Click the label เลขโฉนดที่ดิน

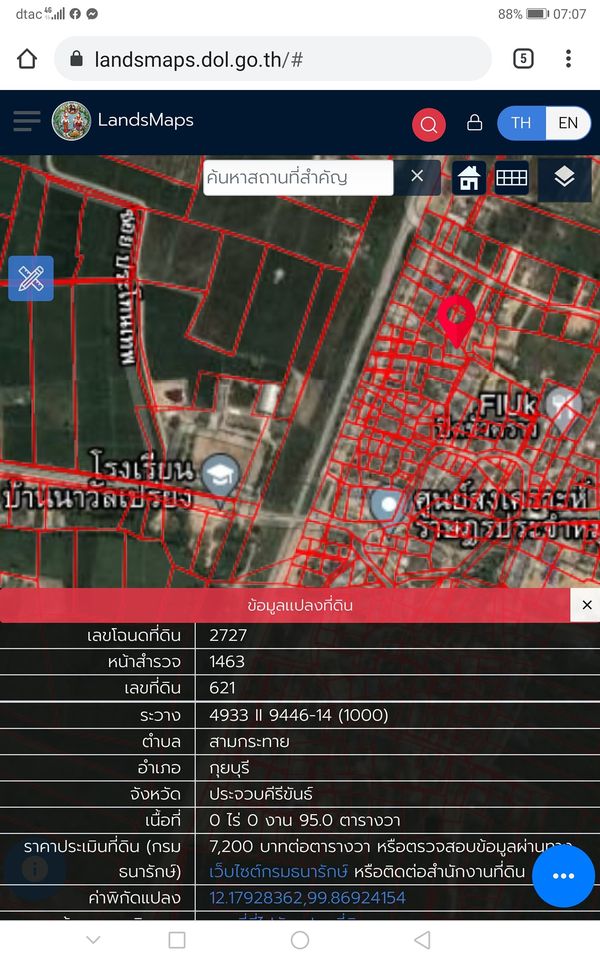(x=133, y=636)
